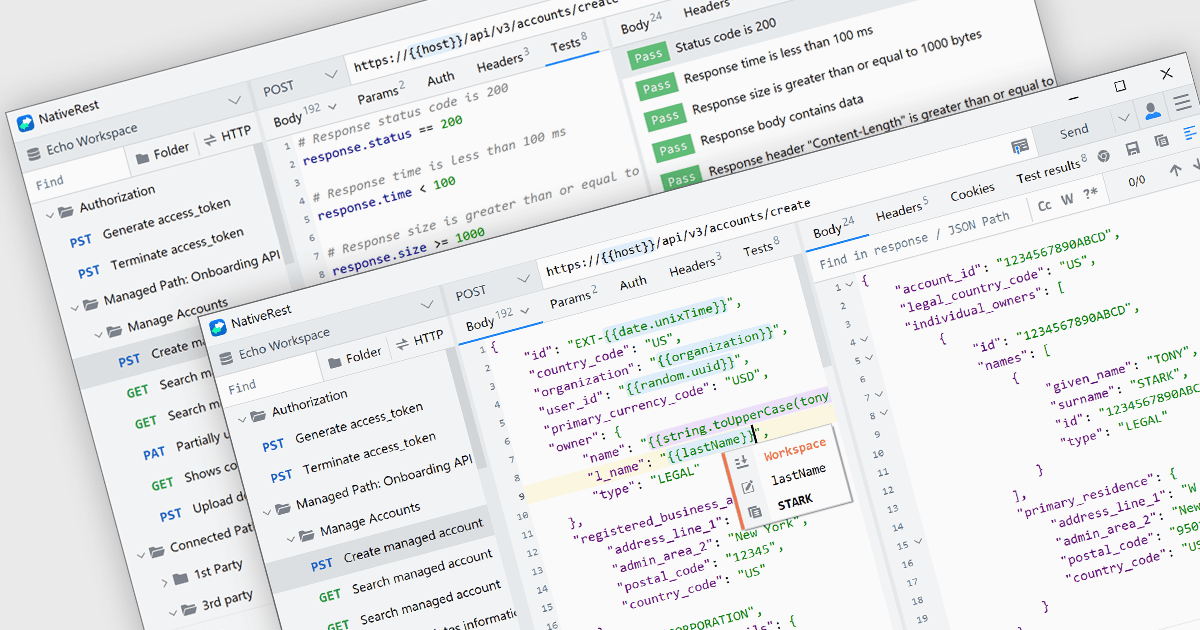1200x630 pixels.
Task: Open the Params tab in front window
Action: point(573,297)
